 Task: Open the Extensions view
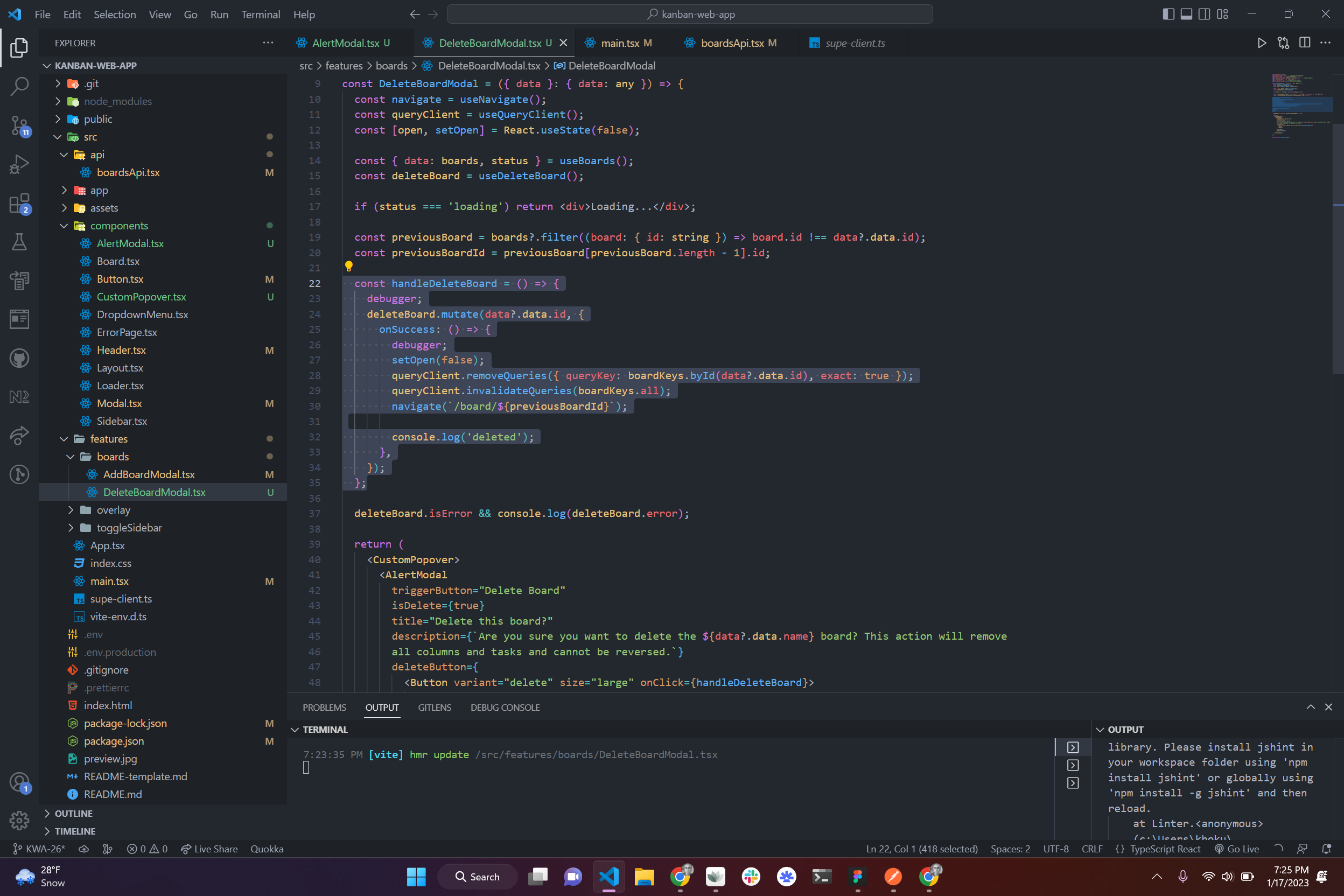19,203
